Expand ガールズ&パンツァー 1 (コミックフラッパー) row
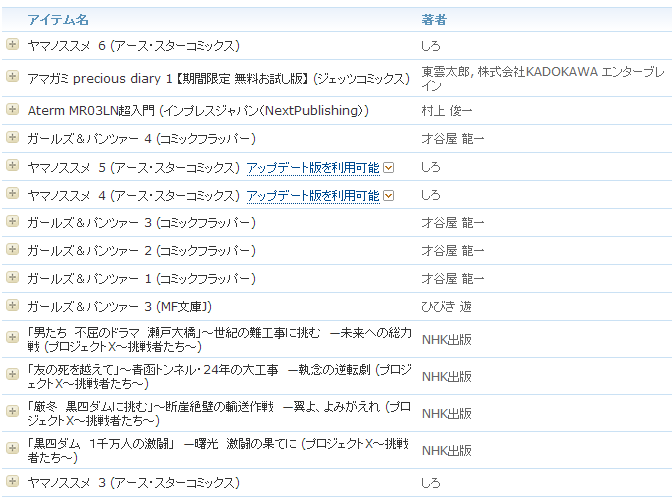 12,278
